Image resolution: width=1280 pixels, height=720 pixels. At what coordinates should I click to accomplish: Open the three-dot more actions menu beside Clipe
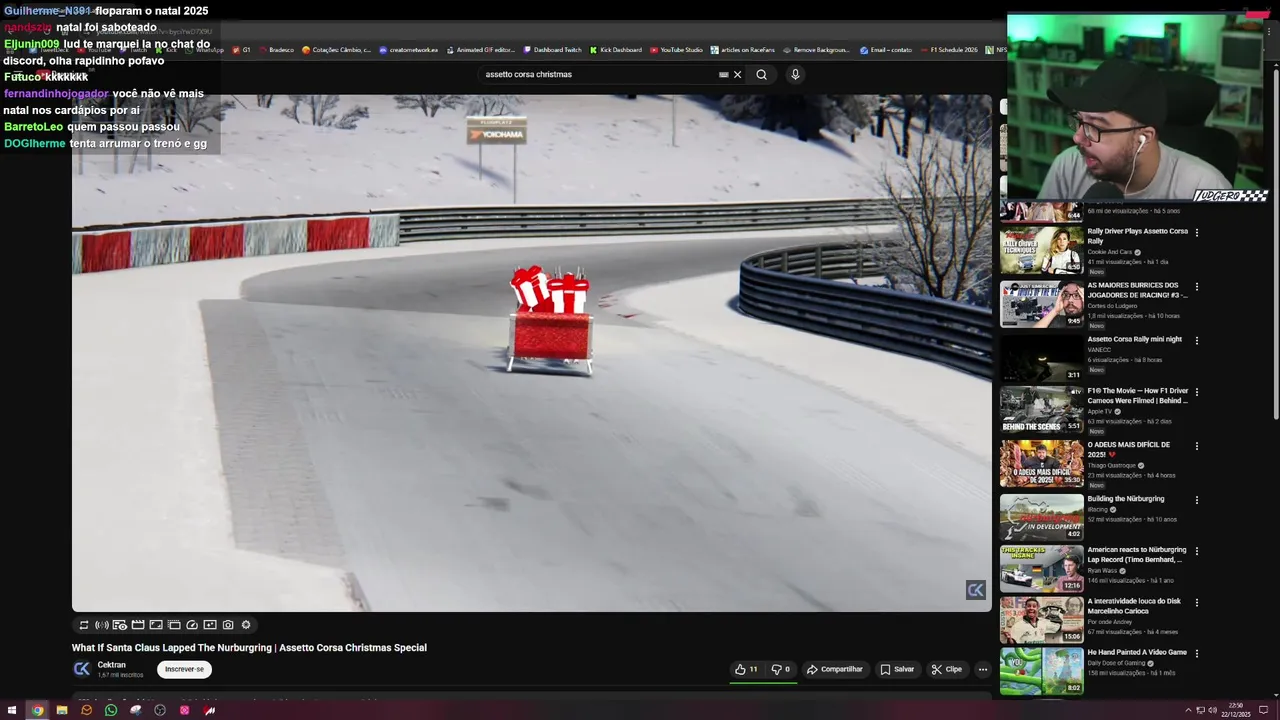pyautogui.click(x=983, y=669)
